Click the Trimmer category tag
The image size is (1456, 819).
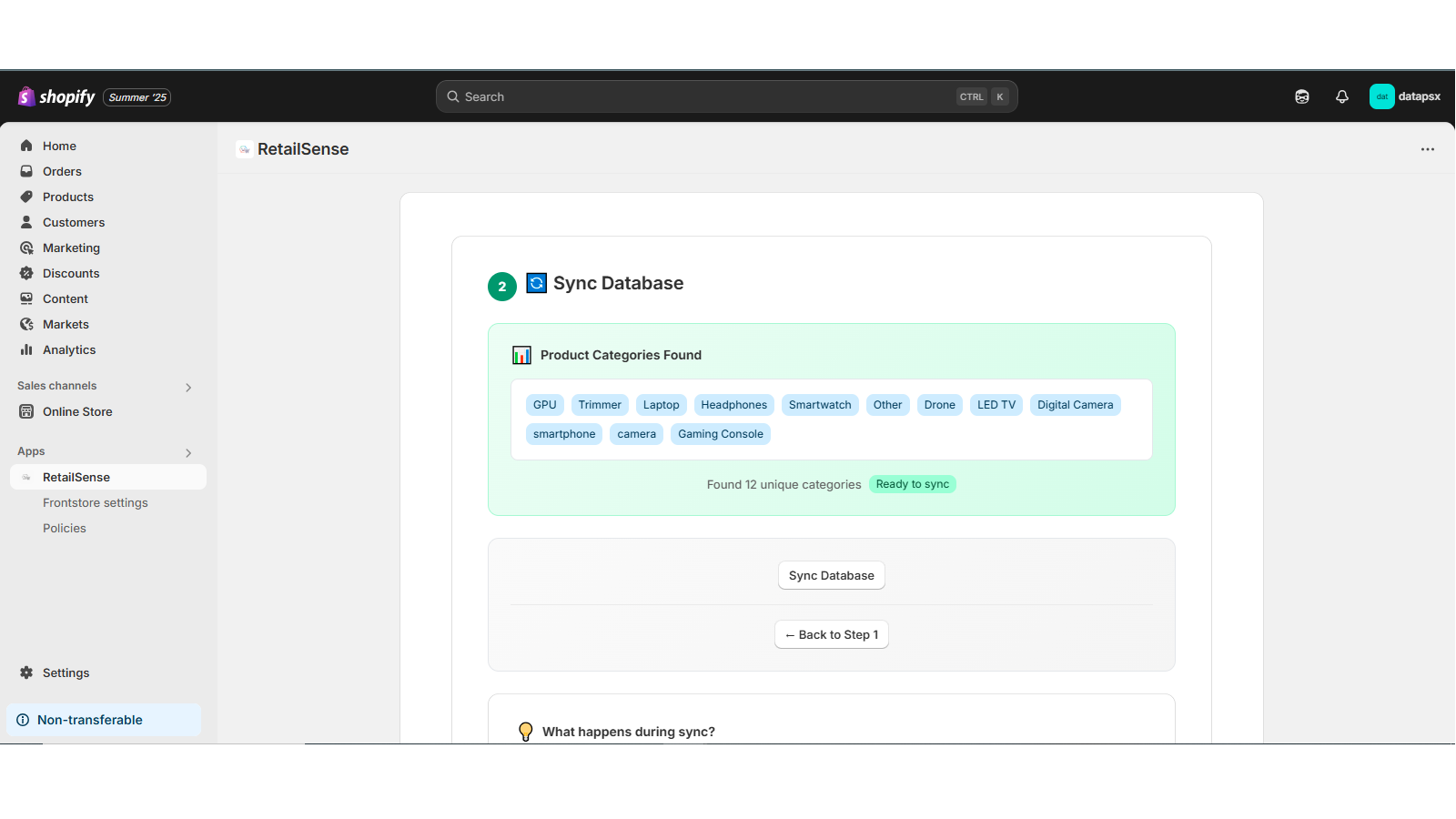coord(600,405)
